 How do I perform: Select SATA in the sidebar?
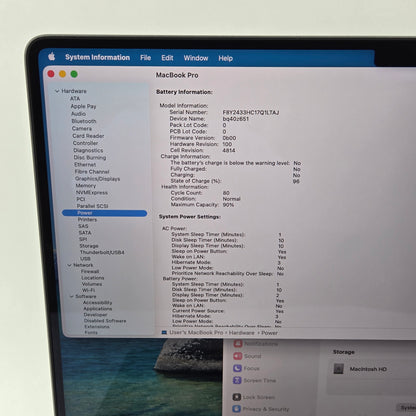click(x=85, y=233)
